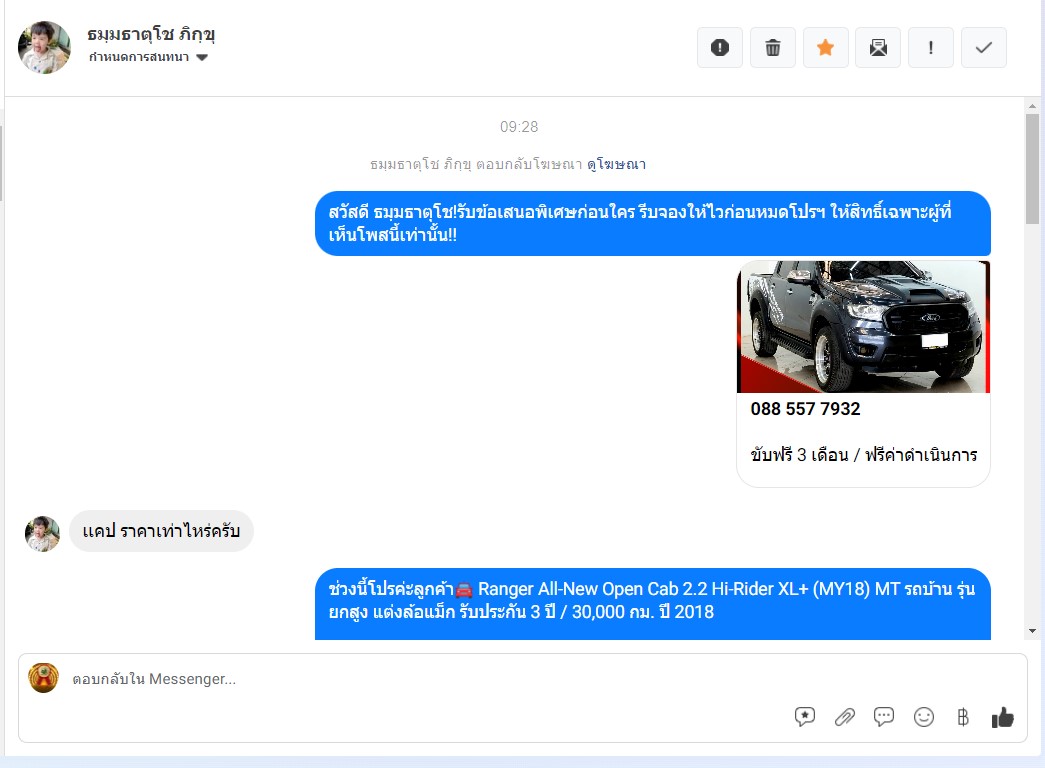Attach a file using paperclip icon
Viewport: 1045px width, 768px height.
coord(844,717)
